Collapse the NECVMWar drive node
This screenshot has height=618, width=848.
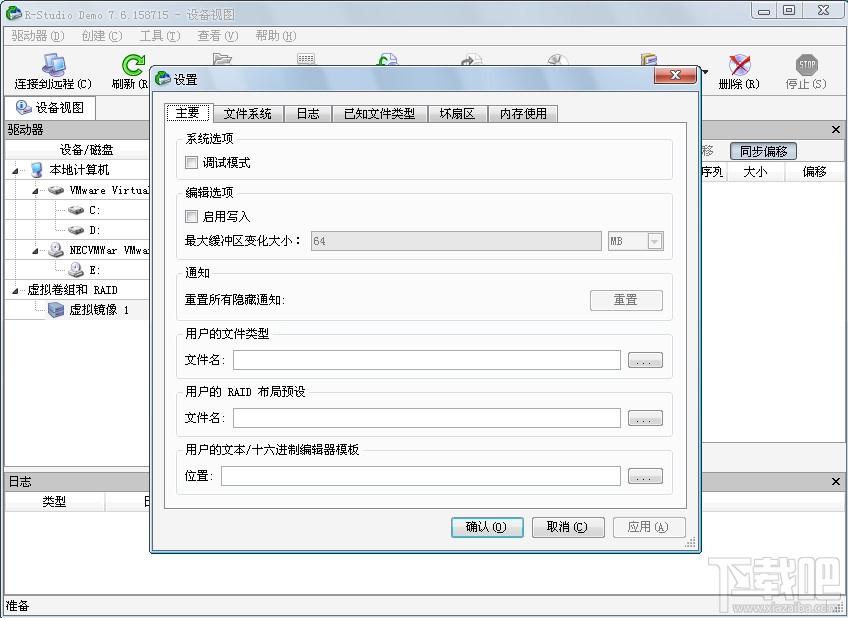[x=35, y=251]
